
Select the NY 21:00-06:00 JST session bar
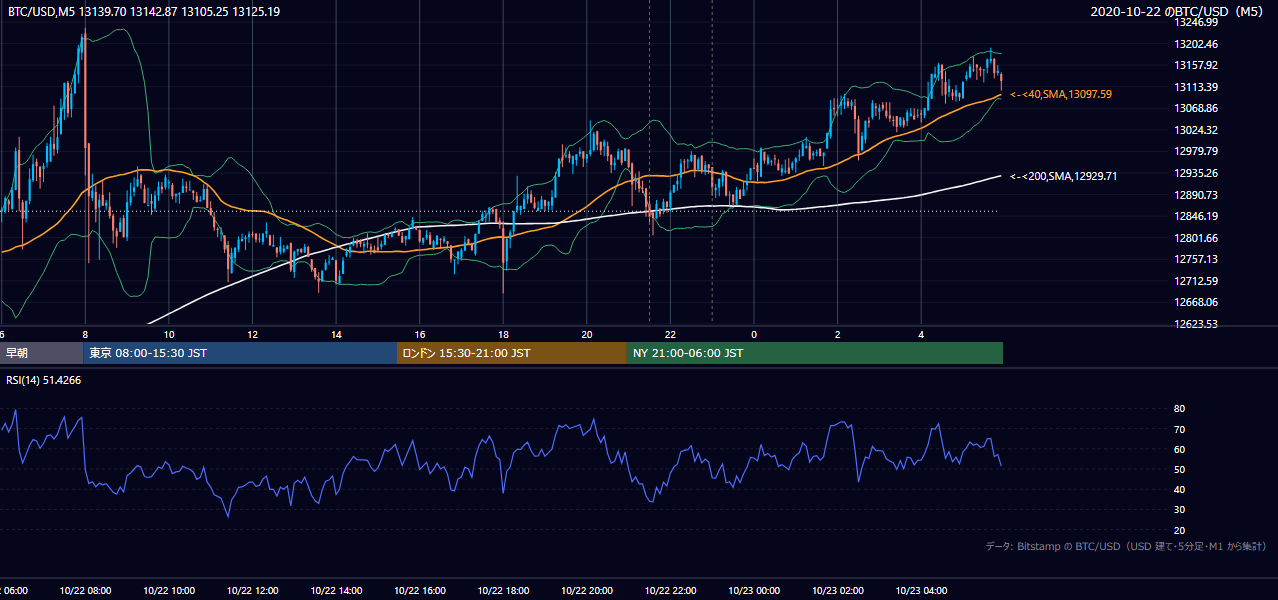click(x=815, y=353)
